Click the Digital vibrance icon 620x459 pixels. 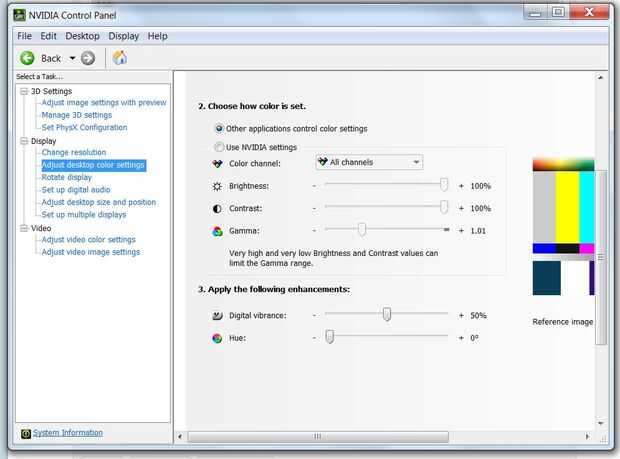click(217, 315)
